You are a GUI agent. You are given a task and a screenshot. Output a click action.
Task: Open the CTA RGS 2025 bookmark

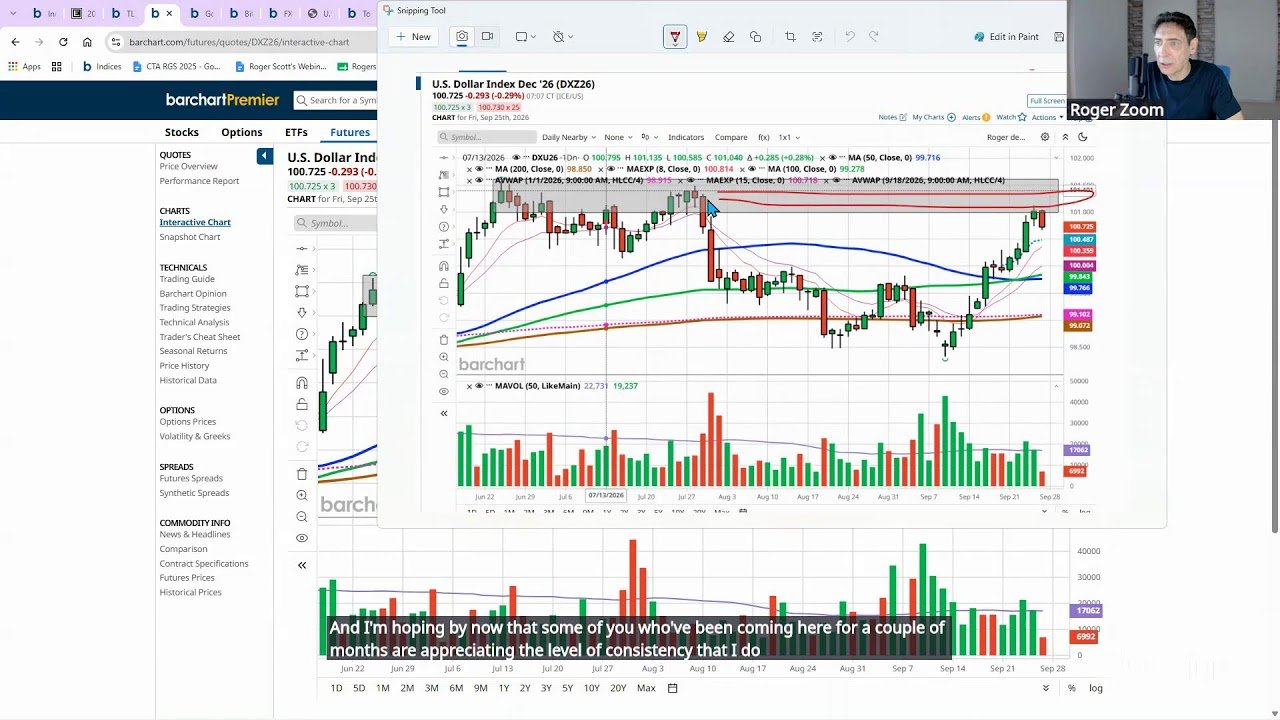(x=176, y=67)
